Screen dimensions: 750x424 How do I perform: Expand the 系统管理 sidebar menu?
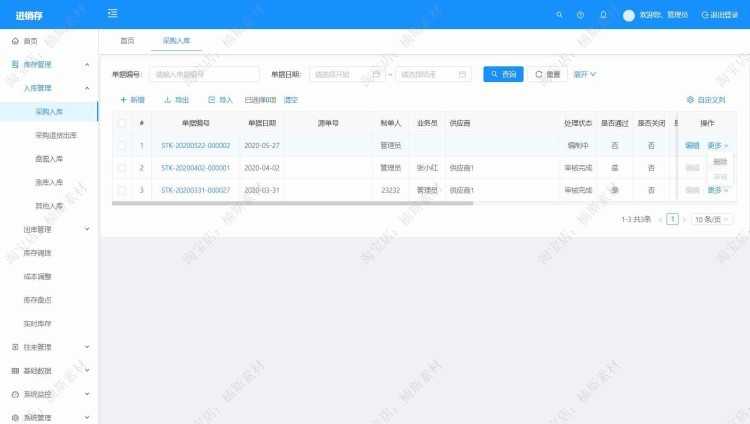49,417
